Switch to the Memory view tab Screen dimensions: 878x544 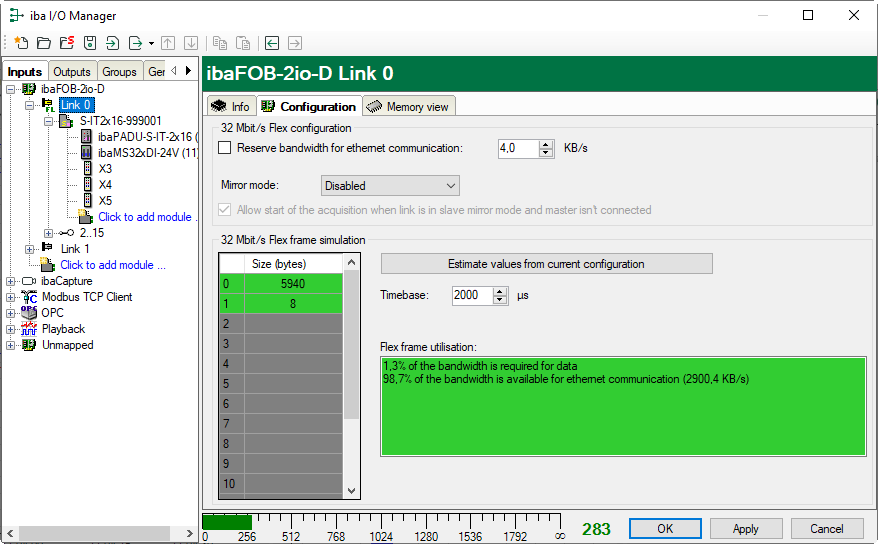(x=409, y=107)
